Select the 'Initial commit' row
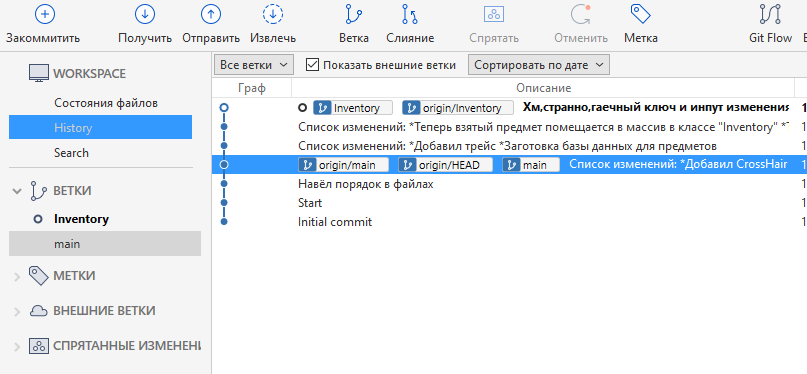This screenshot has width=807, height=374. click(x=335, y=222)
